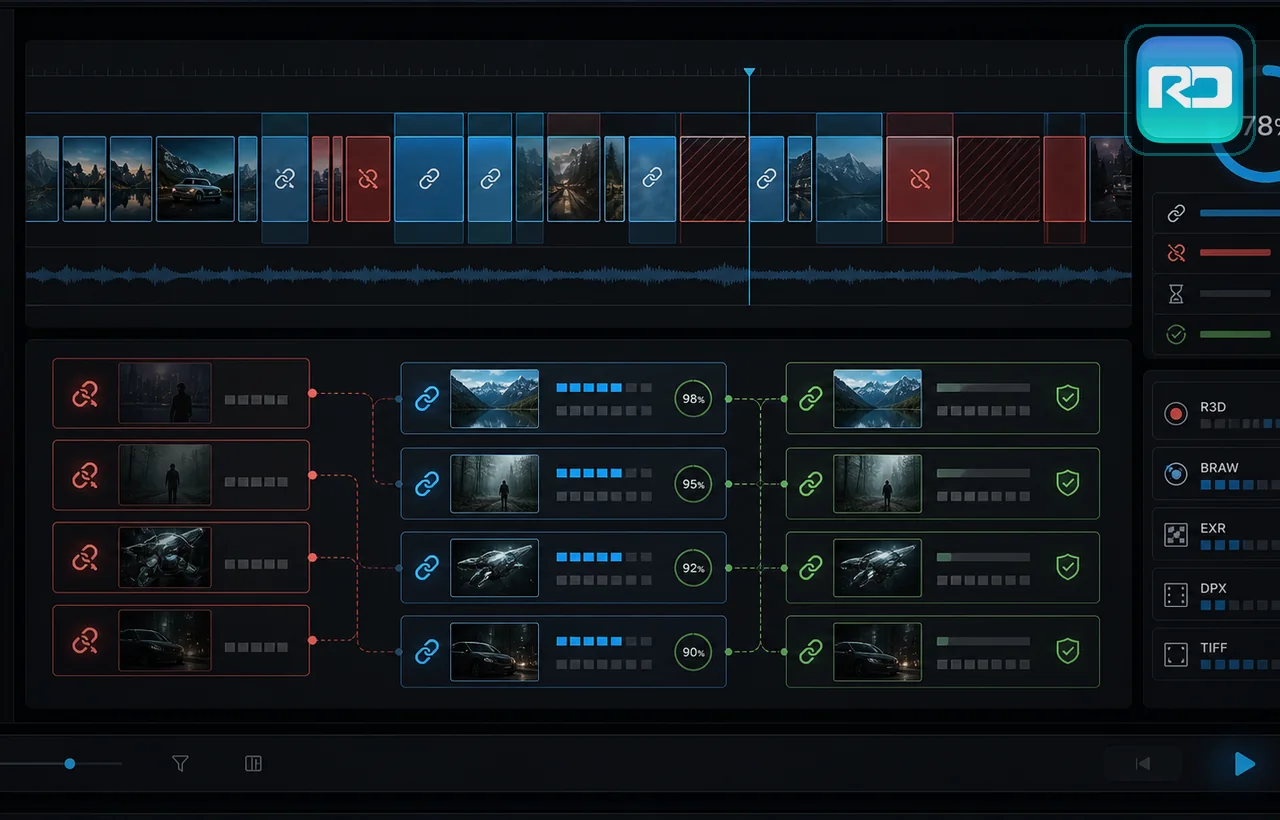Image resolution: width=1280 pixels, height=820 pixels.
Task: Open the forest thumbnail on the 95% card
Action: tap(494, 484)
